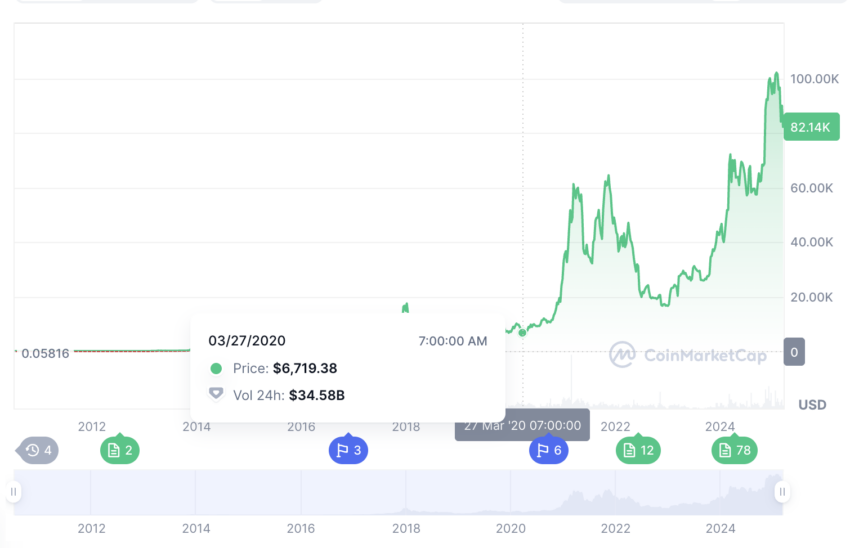Click the 82.14K current price label
The width and height of the screenshot is (850, 548).
tap(811, 127)
